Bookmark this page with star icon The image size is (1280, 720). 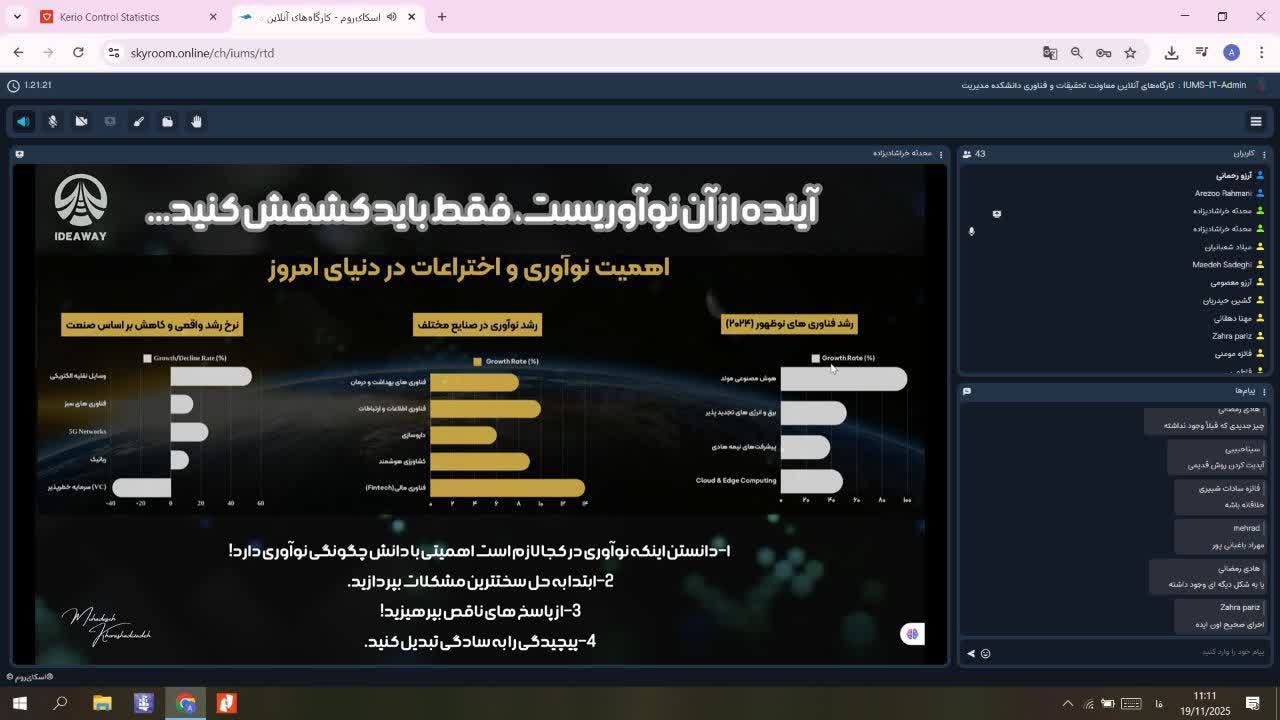click(1130, 53)
